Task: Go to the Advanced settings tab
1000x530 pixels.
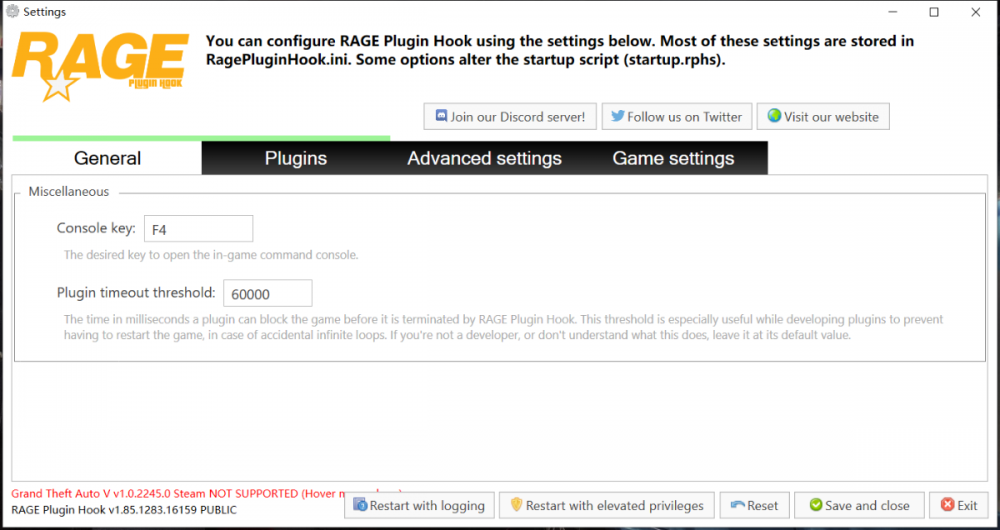Action: pyautogui.click(x=484, y=158)
